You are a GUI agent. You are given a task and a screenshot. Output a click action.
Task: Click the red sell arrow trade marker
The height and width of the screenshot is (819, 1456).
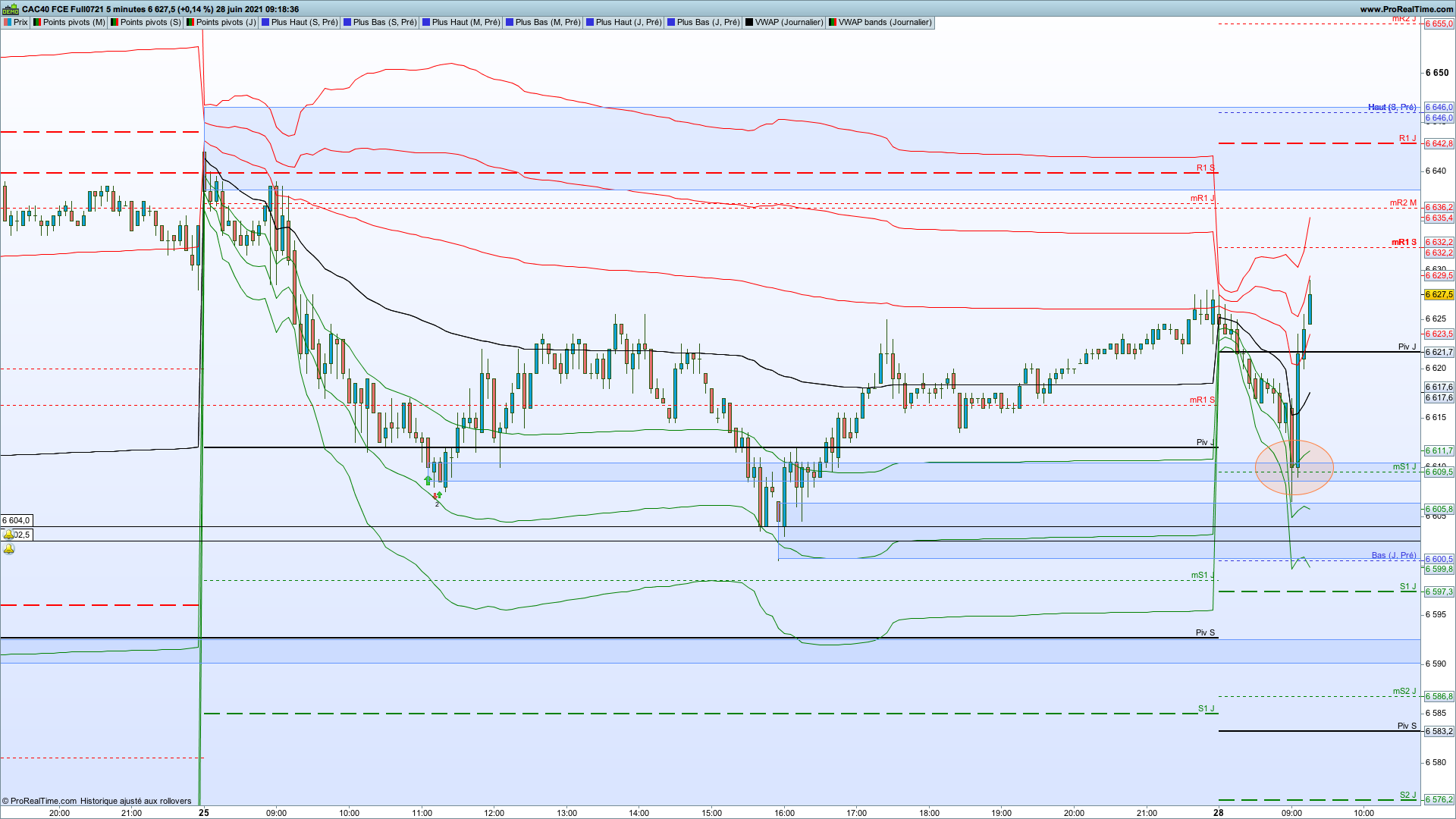[435, 496]
